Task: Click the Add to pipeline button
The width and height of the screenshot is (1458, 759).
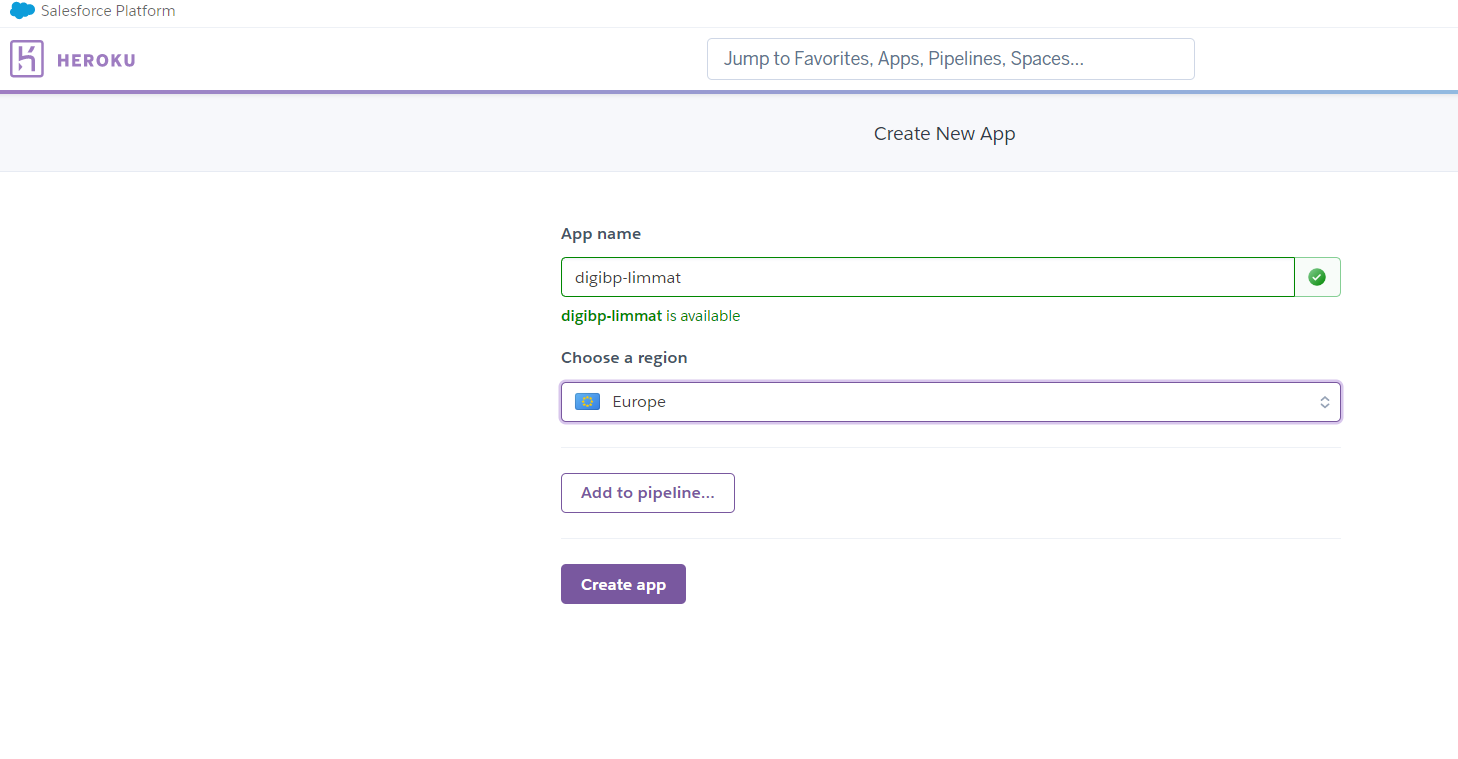Action: point(648,493)
